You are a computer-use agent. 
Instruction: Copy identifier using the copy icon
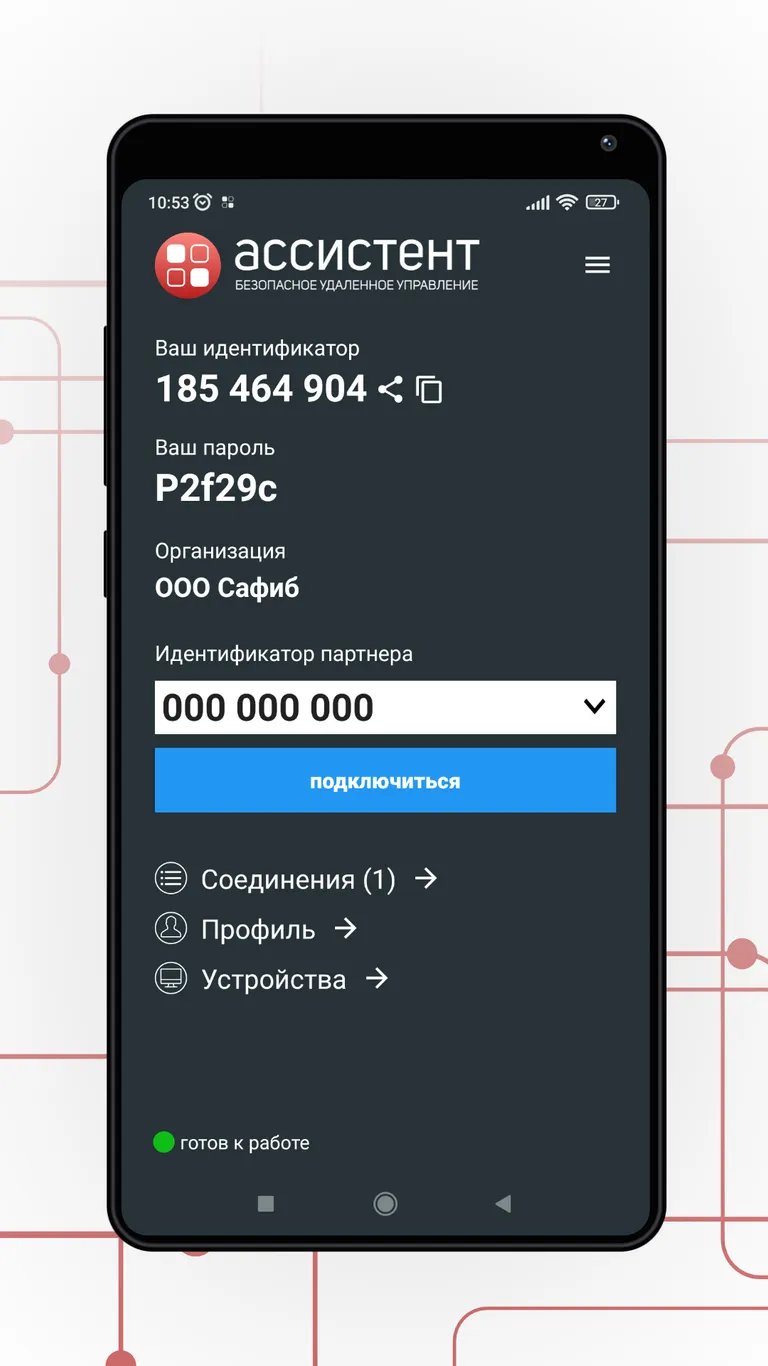[429, 389]
